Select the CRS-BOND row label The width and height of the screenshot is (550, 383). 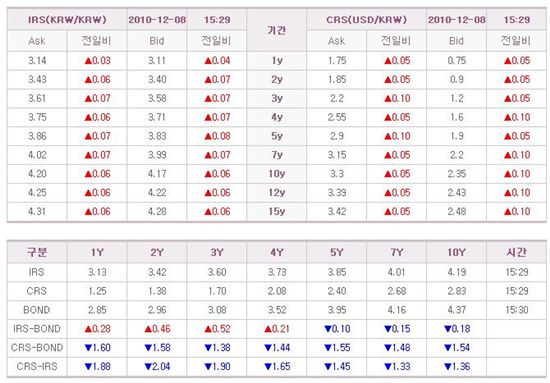[x=37, y=348]
